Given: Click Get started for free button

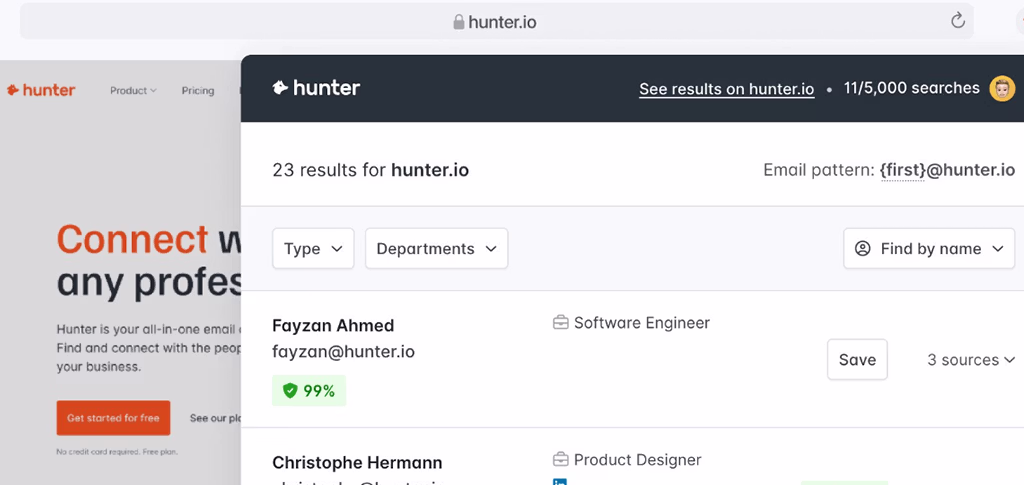Looking at the screenshot, I should [x=113, y=418].
